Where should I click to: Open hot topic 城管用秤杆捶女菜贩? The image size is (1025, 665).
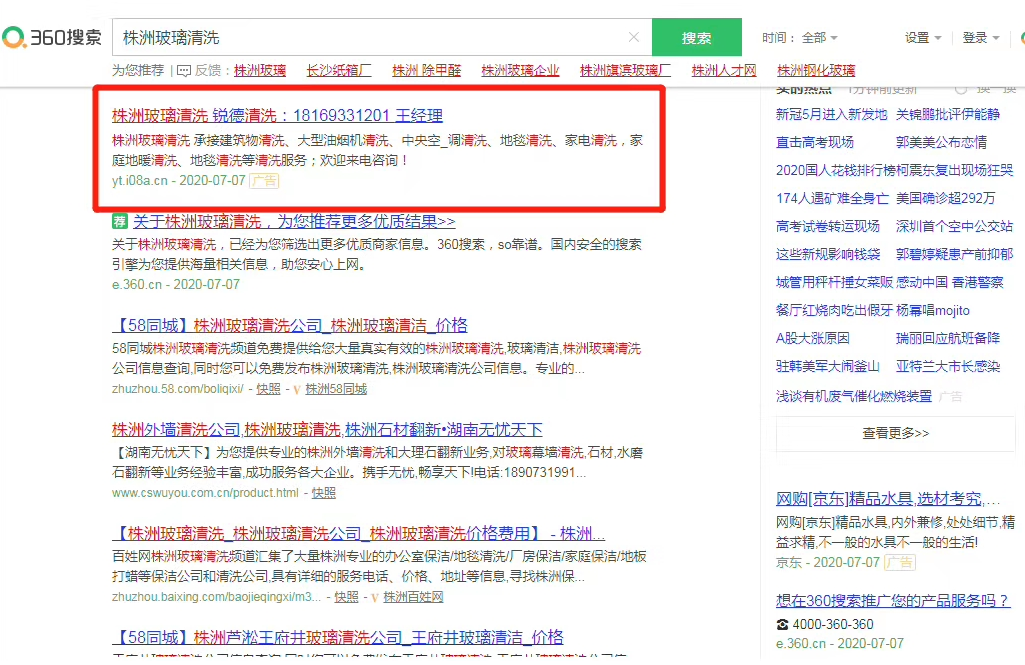coord(835,282)
